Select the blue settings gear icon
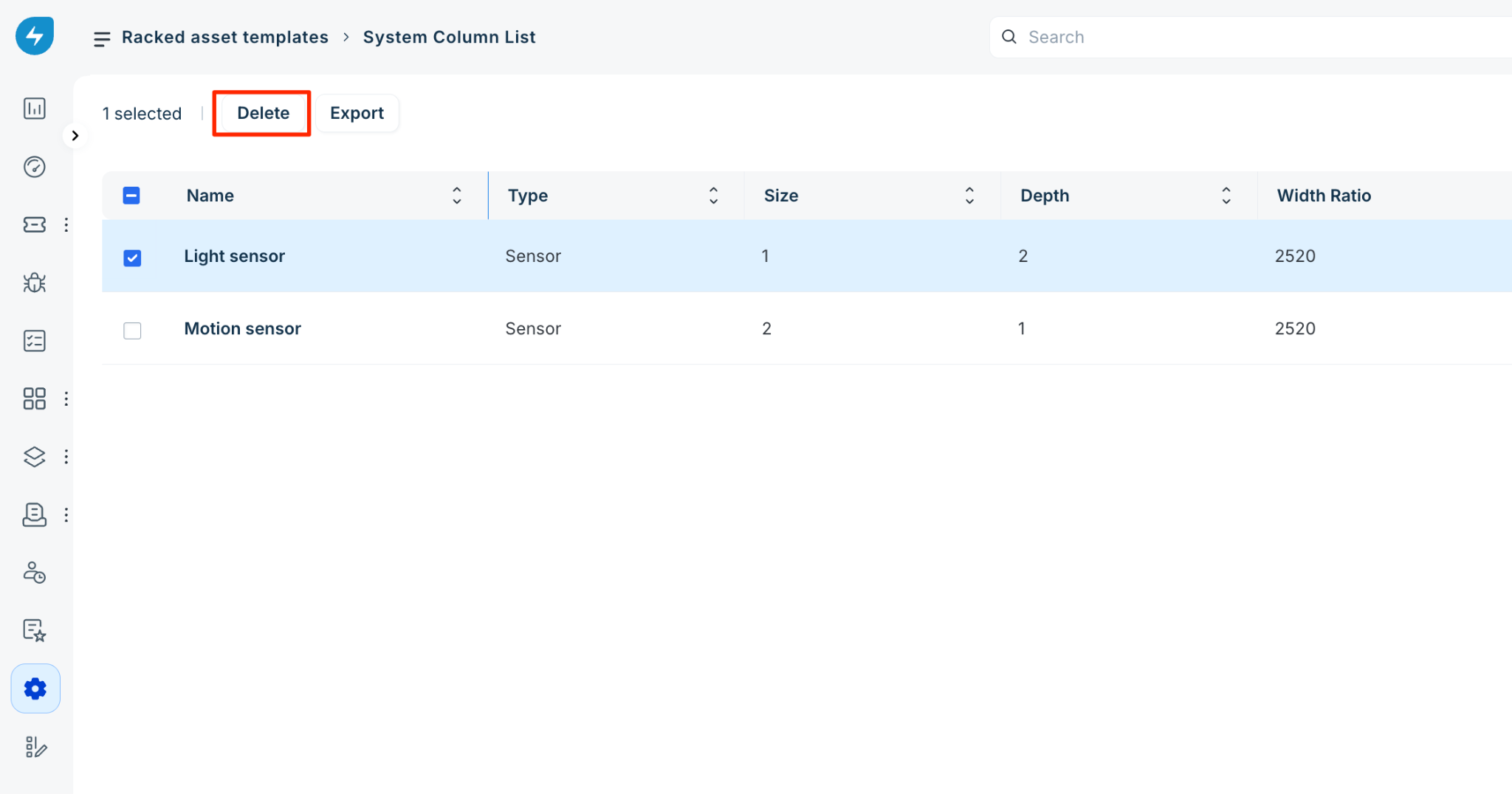The height and width of the screenshot is (794, 1512). point(35,688)
